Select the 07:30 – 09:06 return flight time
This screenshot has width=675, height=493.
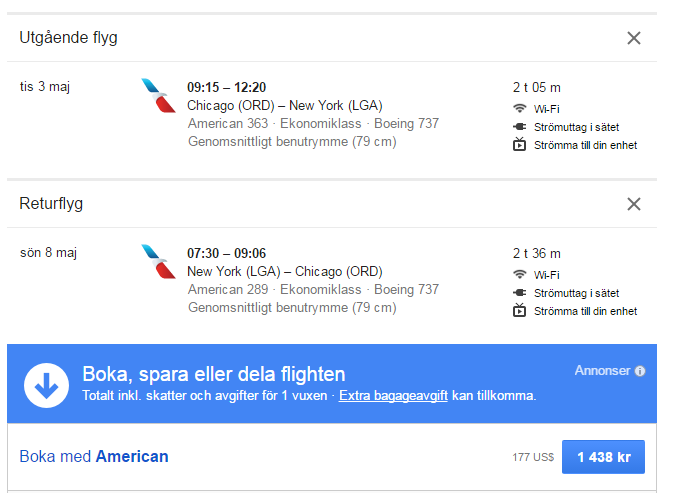click(227, 253)
